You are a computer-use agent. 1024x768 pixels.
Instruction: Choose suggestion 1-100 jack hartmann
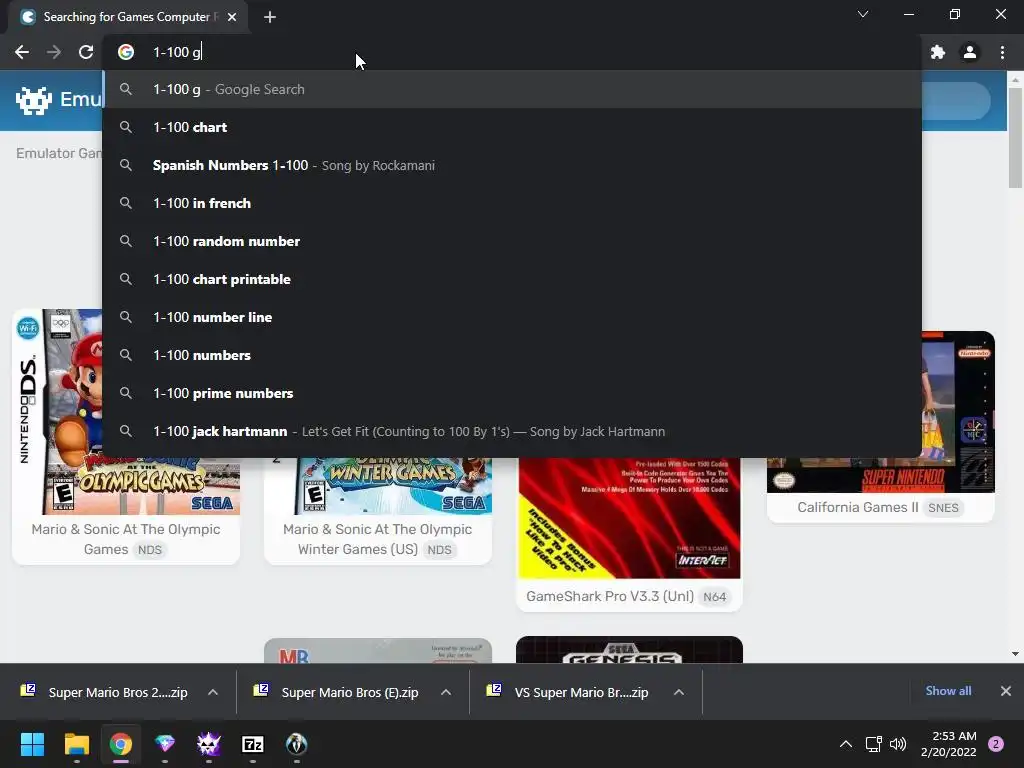[512, 431]
